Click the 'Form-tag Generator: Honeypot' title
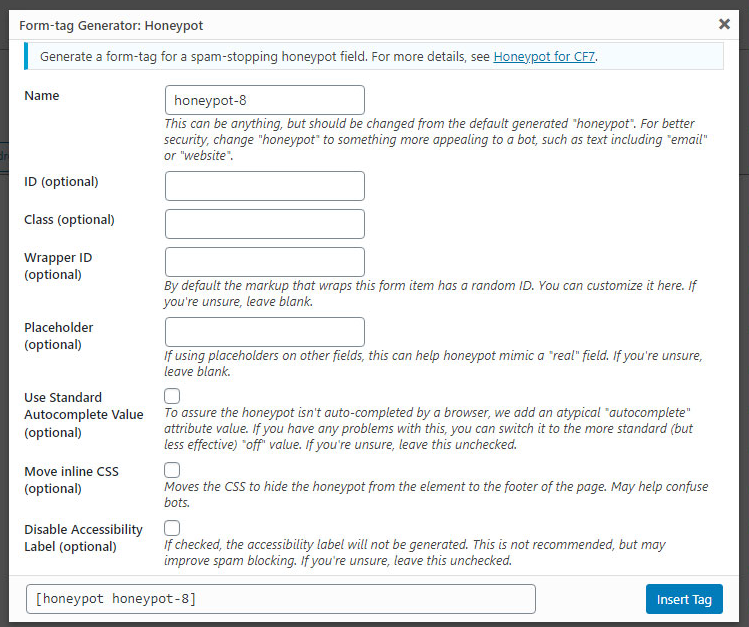 (x=111, y=25)
